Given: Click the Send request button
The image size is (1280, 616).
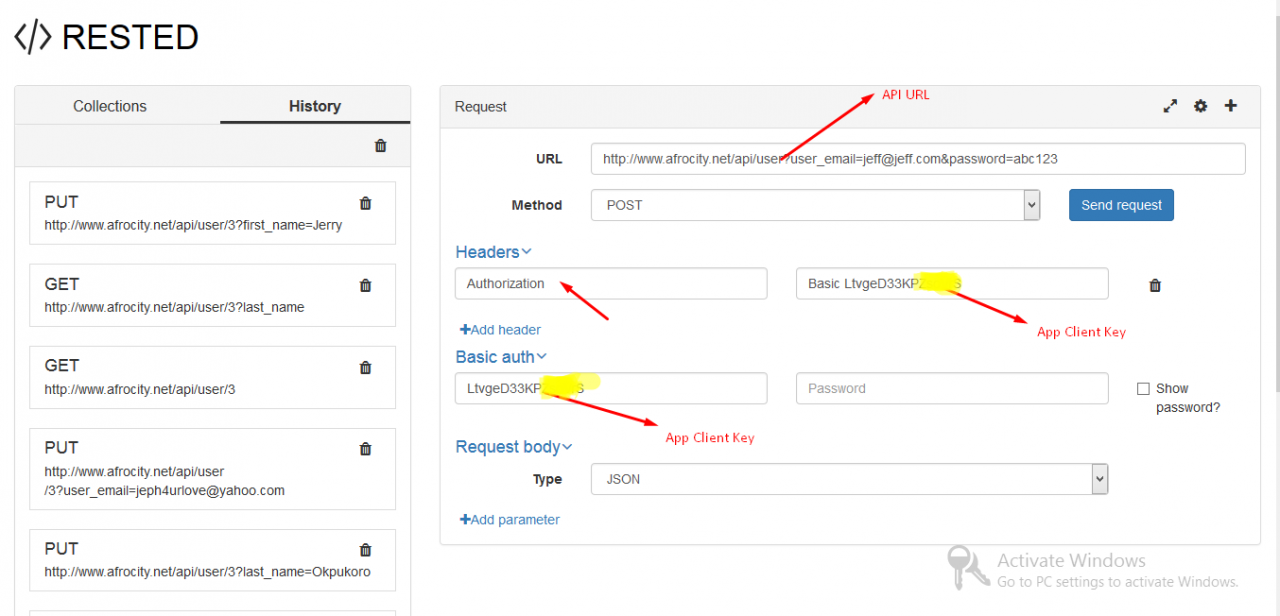Looking at the screenshot, I should (1121, 205).
